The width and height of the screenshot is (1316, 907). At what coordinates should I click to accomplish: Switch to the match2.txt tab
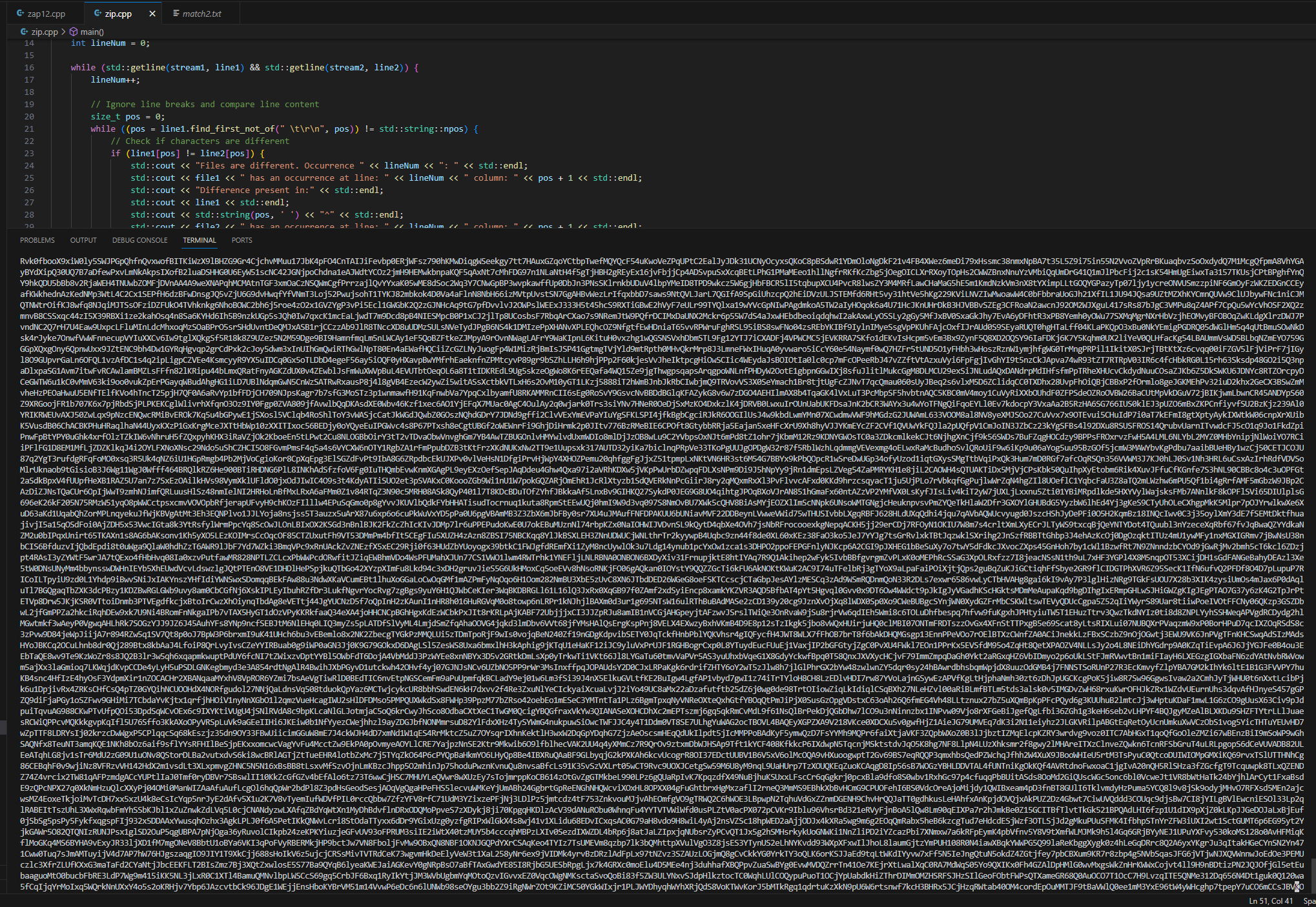click(x=201, y=13)
